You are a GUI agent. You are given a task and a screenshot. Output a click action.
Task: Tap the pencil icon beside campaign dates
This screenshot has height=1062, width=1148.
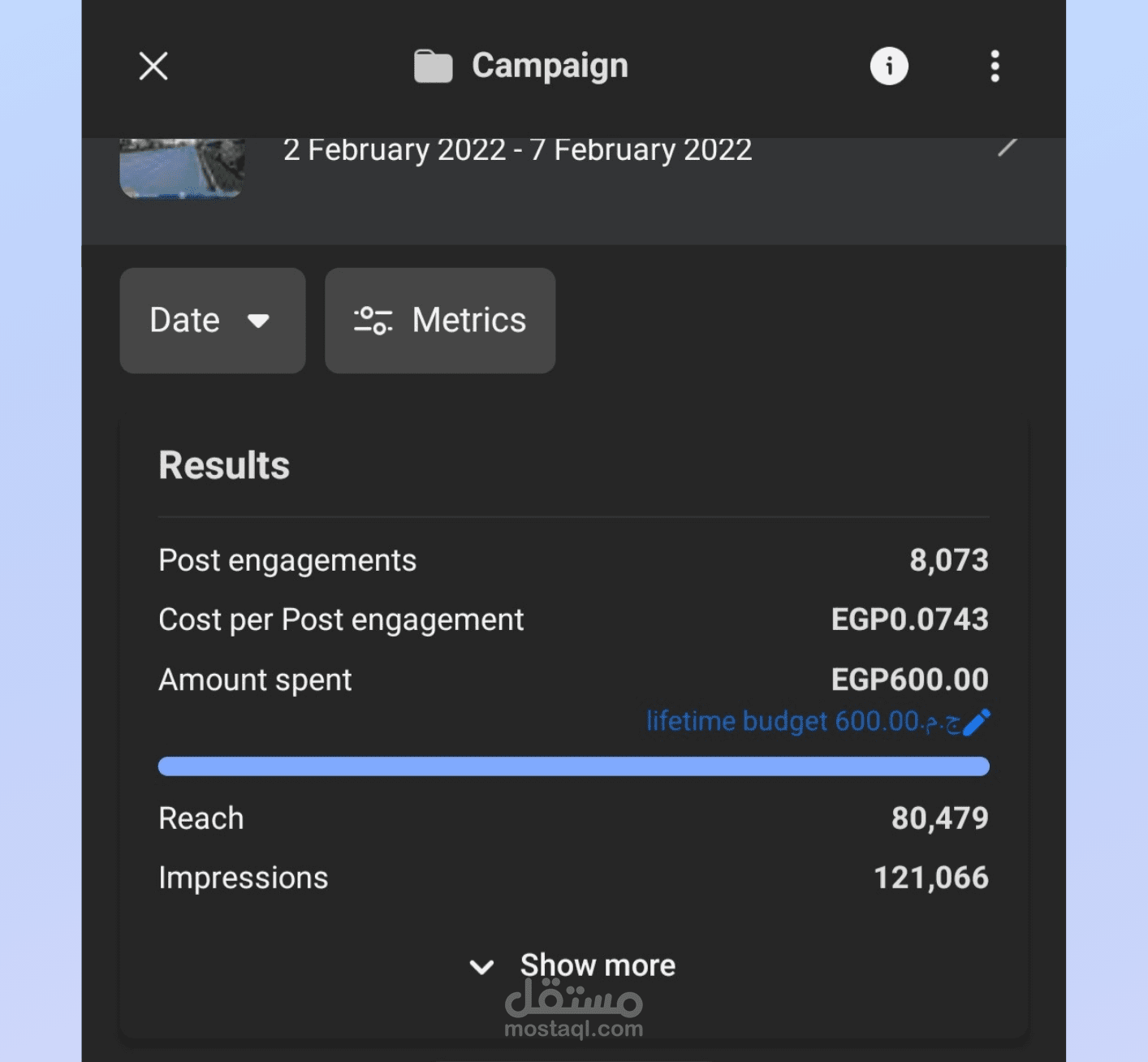pyautogui.click(x=1007, y=147)
